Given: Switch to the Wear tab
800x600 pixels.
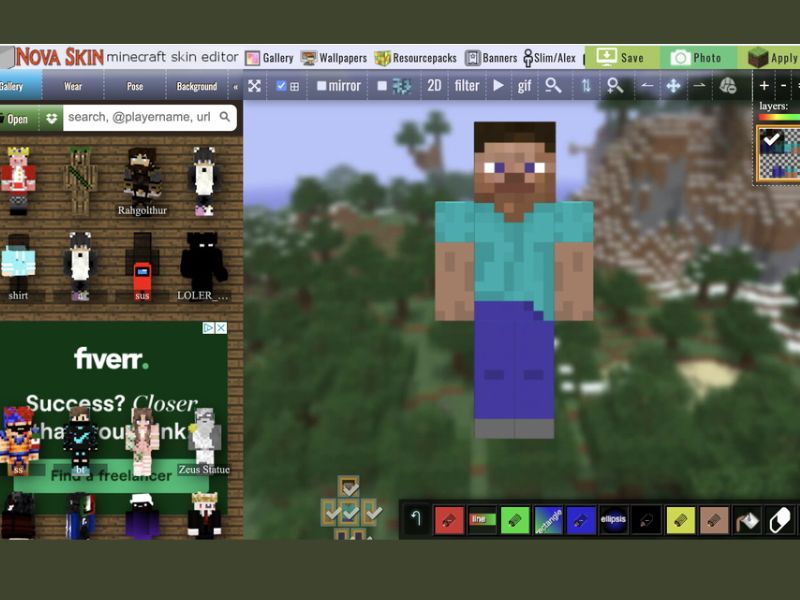Looking at the screenshot, I should pos(73,86).
